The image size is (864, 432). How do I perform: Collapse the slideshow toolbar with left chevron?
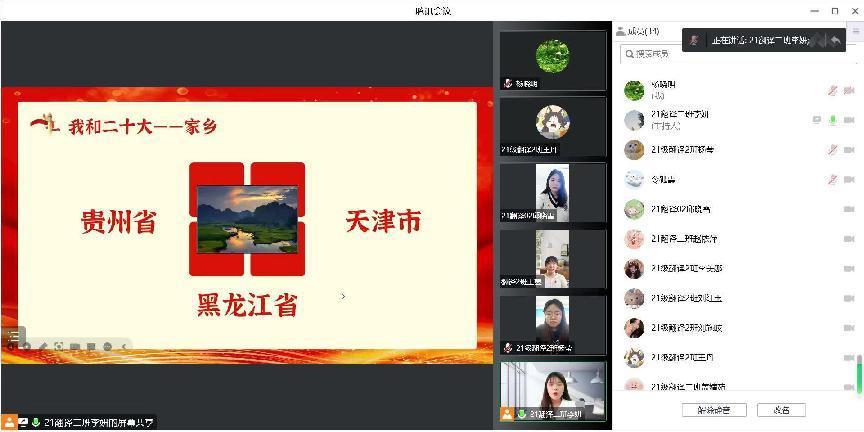[124, 346]
